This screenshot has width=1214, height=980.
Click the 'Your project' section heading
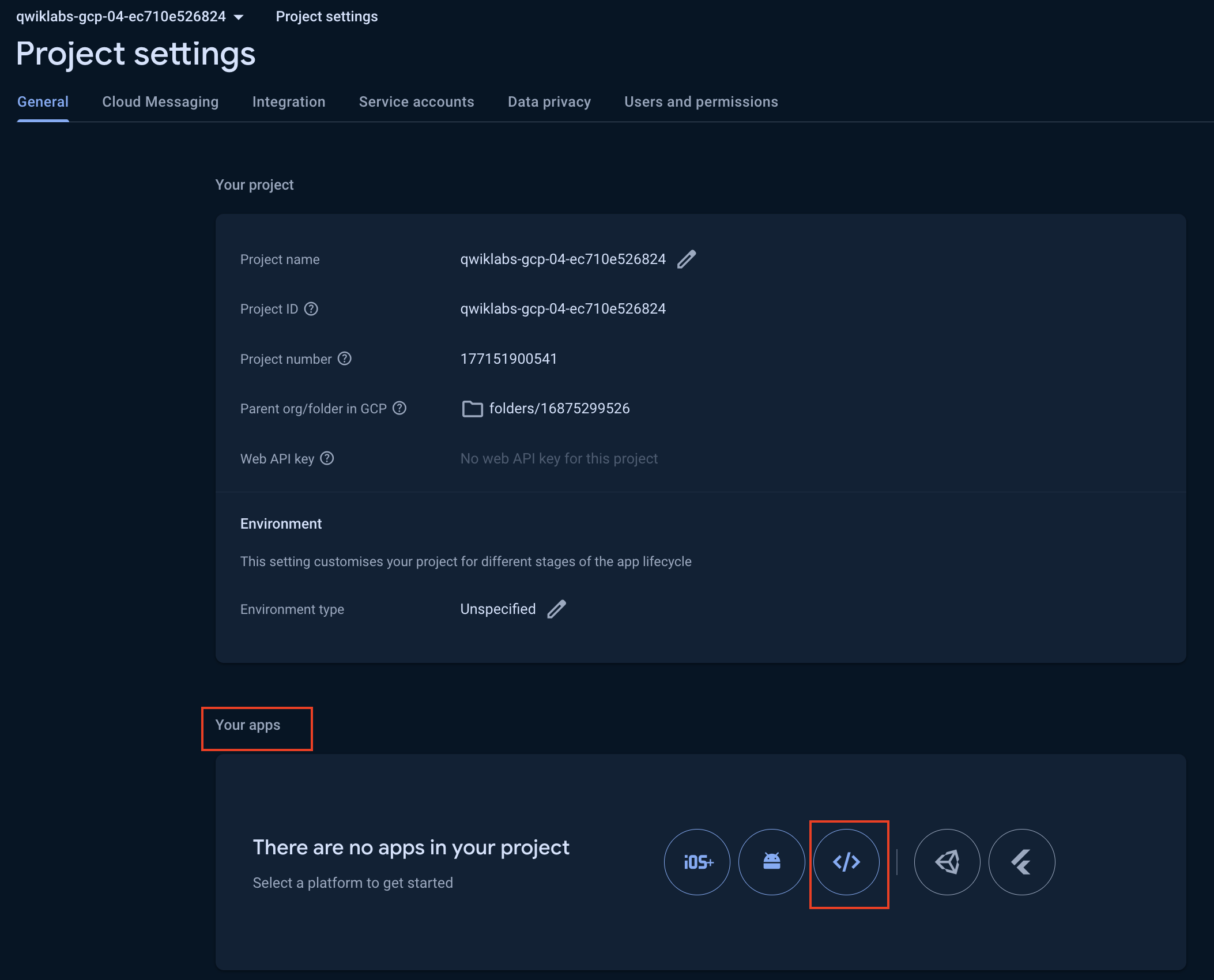pyautogui.click(x=254, y=185)
